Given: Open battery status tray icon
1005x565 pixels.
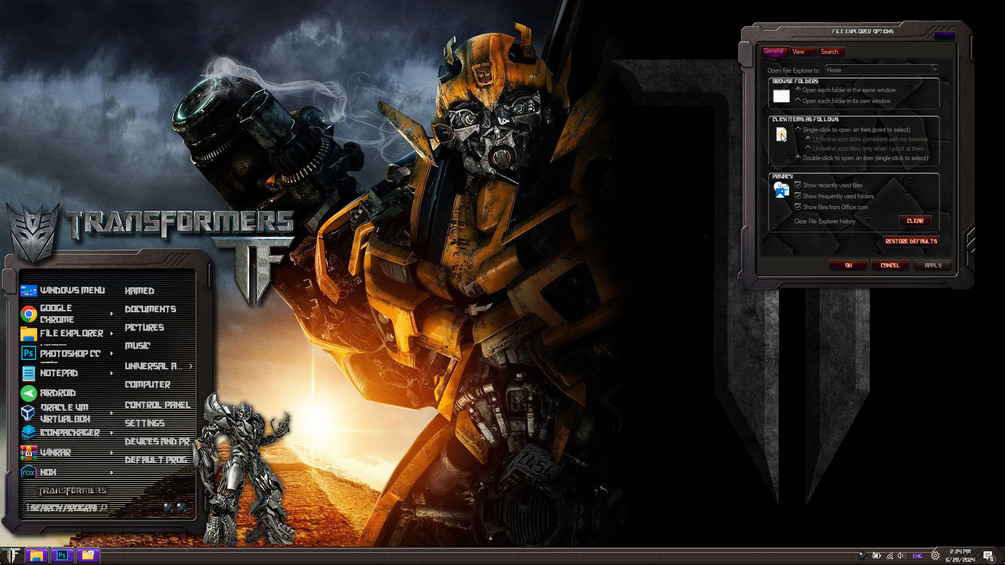Looking at the screenshot, I should tap(876, 555).
